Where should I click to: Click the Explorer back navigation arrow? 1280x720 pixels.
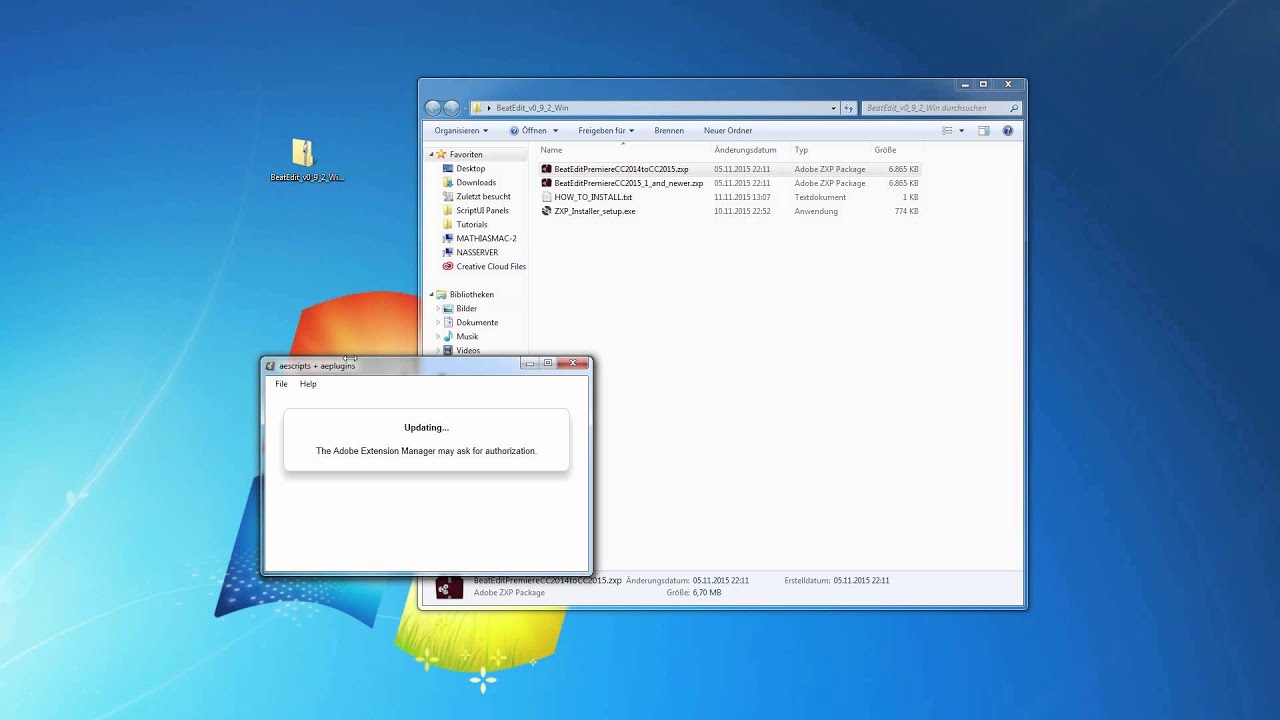tap(433, 108)
